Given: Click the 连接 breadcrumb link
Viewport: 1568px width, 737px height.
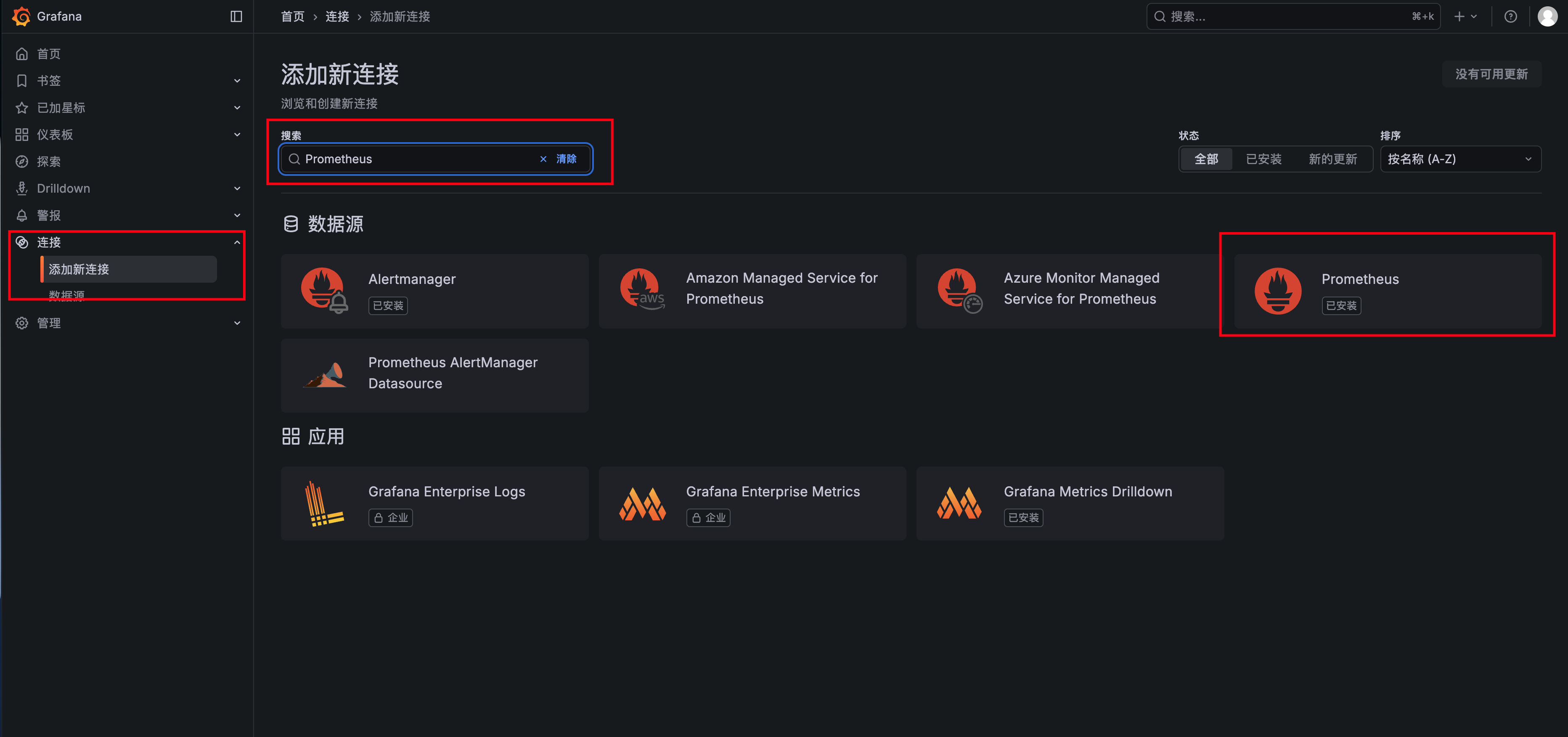Looking at the screenshot, I should [x=337, y=16].
